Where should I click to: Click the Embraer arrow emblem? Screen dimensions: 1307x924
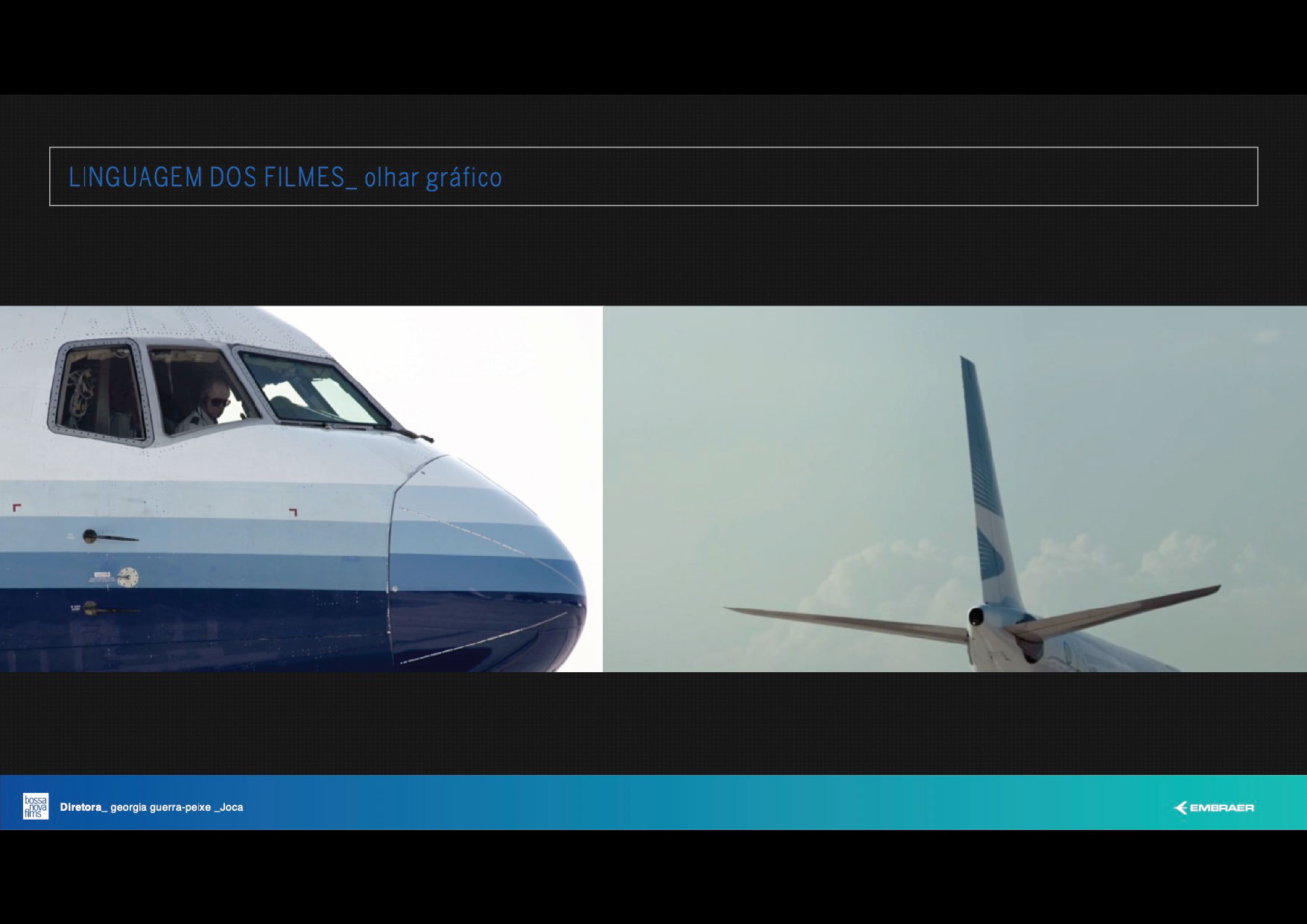click(1180, 808)
